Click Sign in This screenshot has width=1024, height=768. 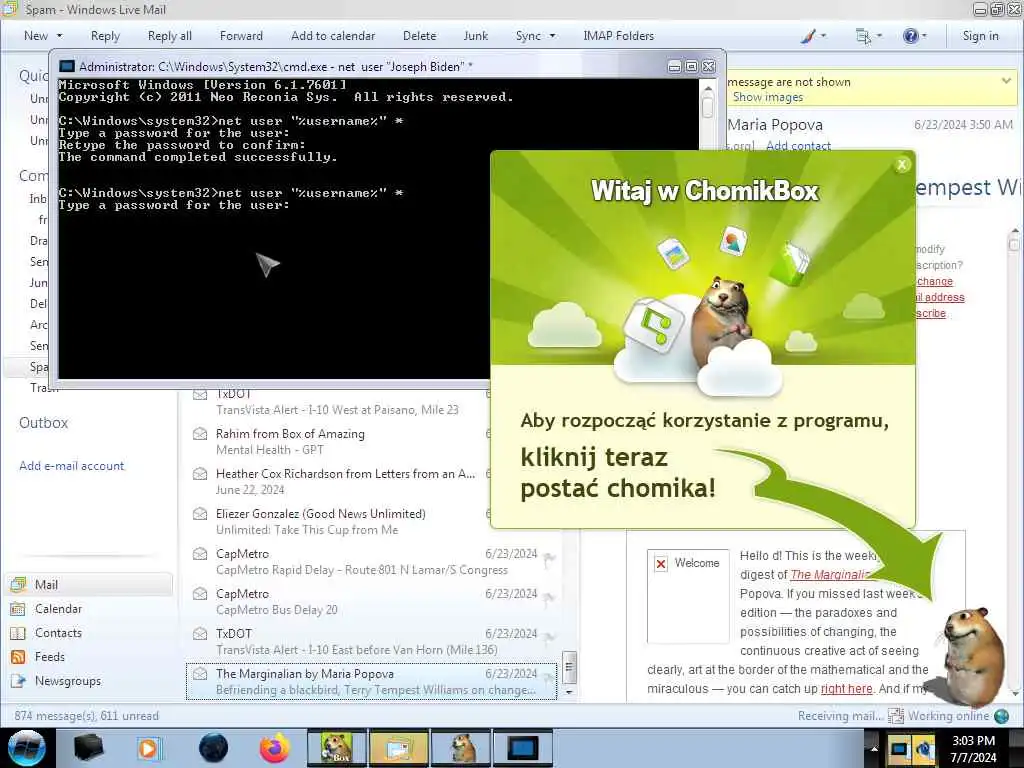(x=980, y=36)
